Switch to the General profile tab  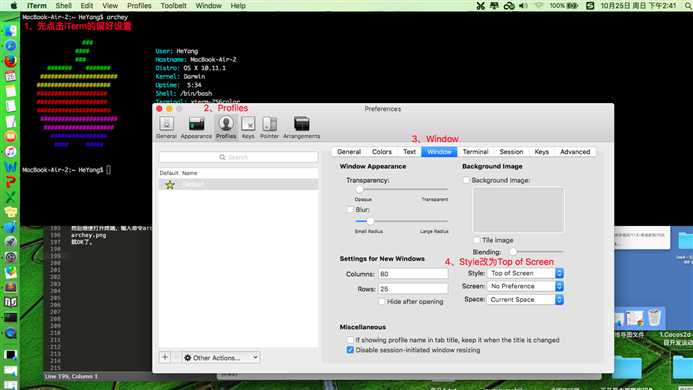(x=349, y=152)
